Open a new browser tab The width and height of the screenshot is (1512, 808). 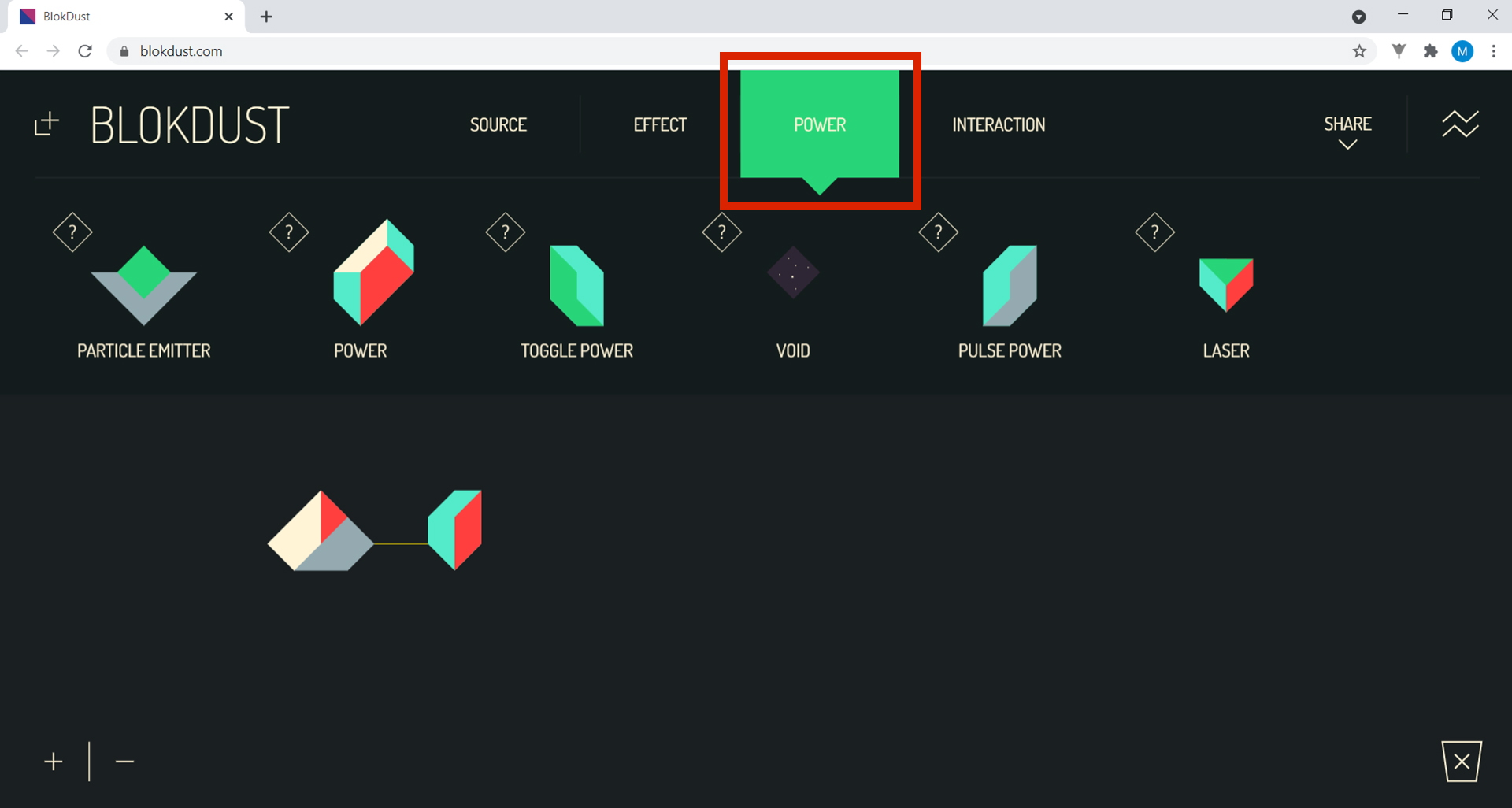tap(266, 17)
